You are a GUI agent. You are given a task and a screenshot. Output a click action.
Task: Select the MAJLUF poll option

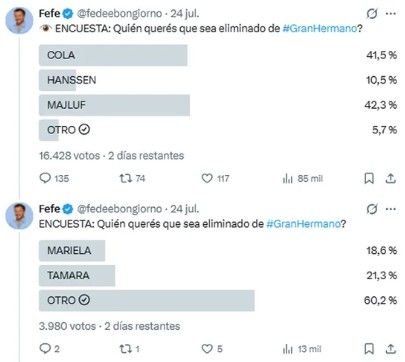pyautogui.click(x=218, y=105)
